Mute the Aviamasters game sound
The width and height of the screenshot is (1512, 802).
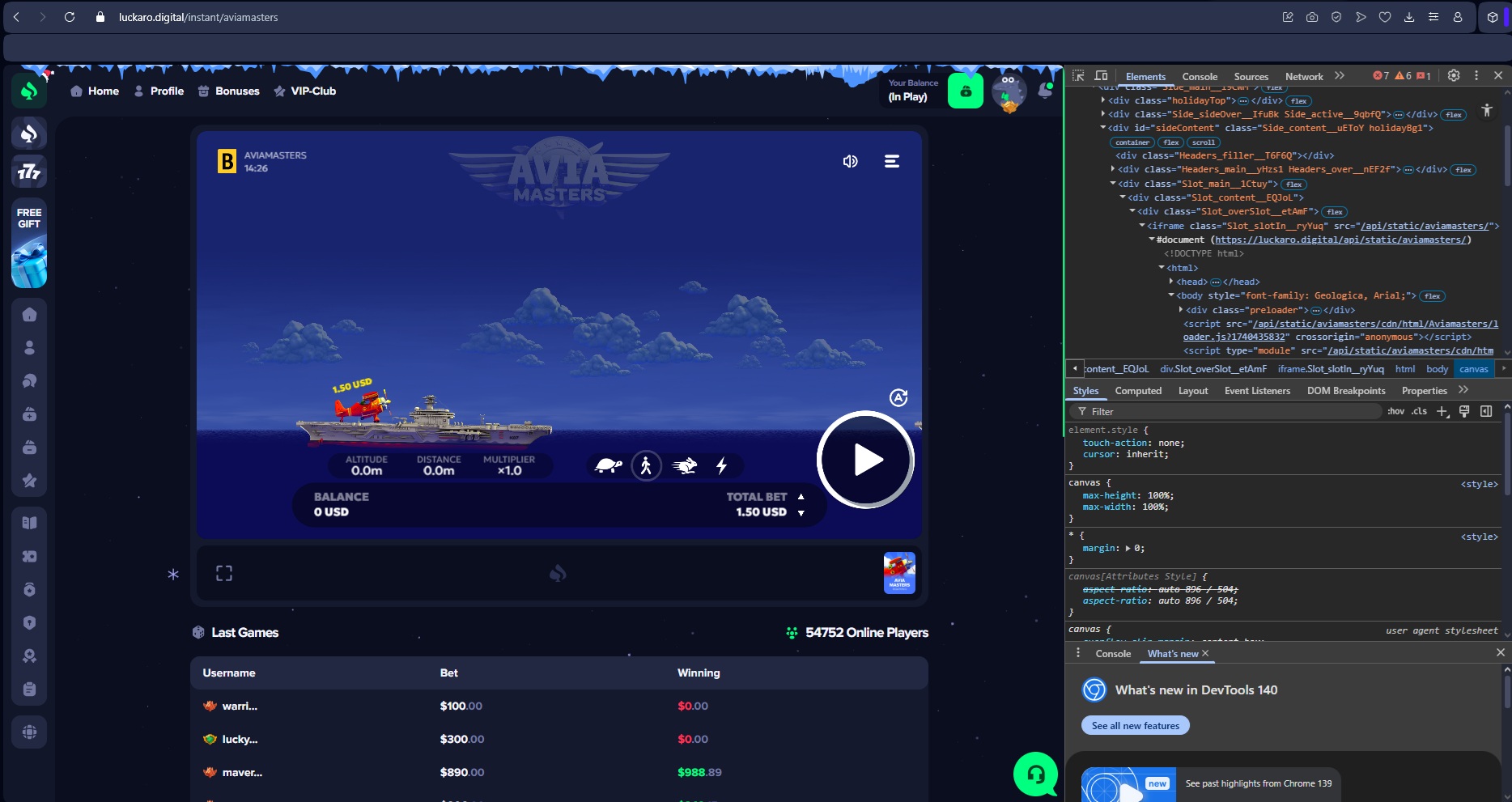click(850, 162)
